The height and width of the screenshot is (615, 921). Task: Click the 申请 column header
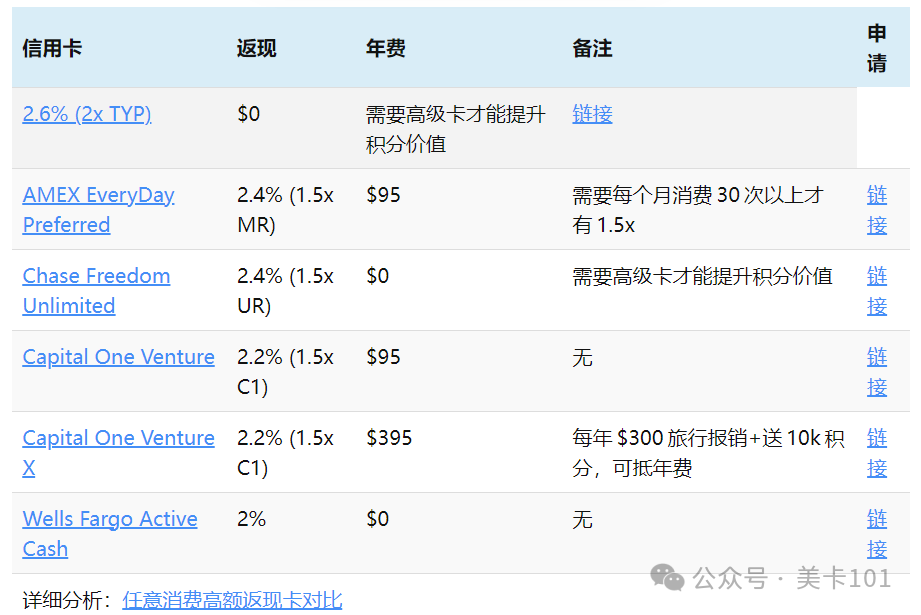click(x=877, y=48)
